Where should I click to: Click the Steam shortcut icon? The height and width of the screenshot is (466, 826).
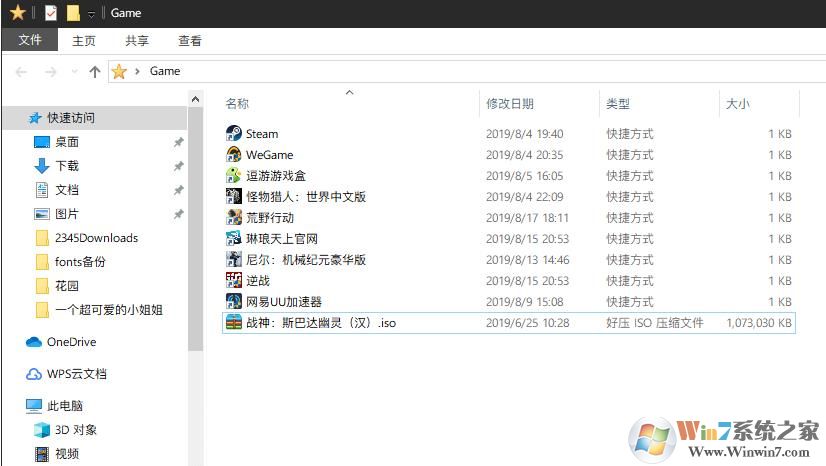click(x=233, y=133)
